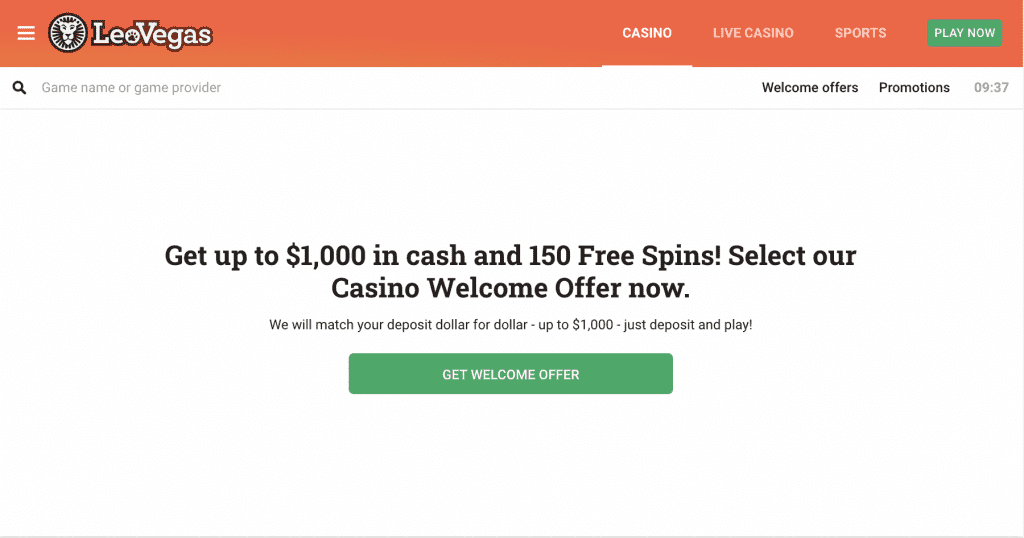The height and width of the screenshot is (538, 1024).
Task: Switch to the Casino tab
Action: click(647, 33)
